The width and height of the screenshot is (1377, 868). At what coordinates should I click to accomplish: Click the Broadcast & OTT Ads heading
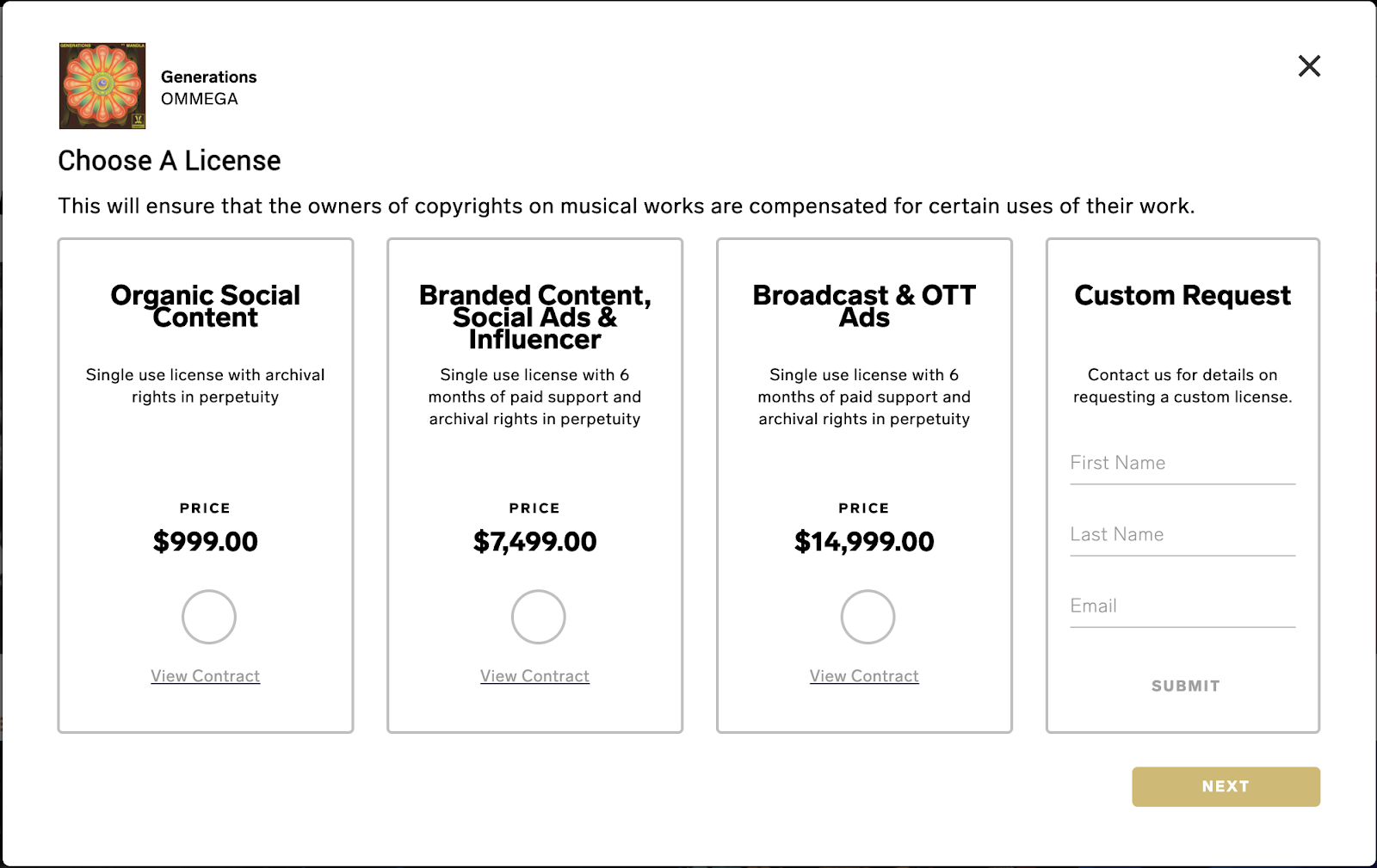pos(864,306)
